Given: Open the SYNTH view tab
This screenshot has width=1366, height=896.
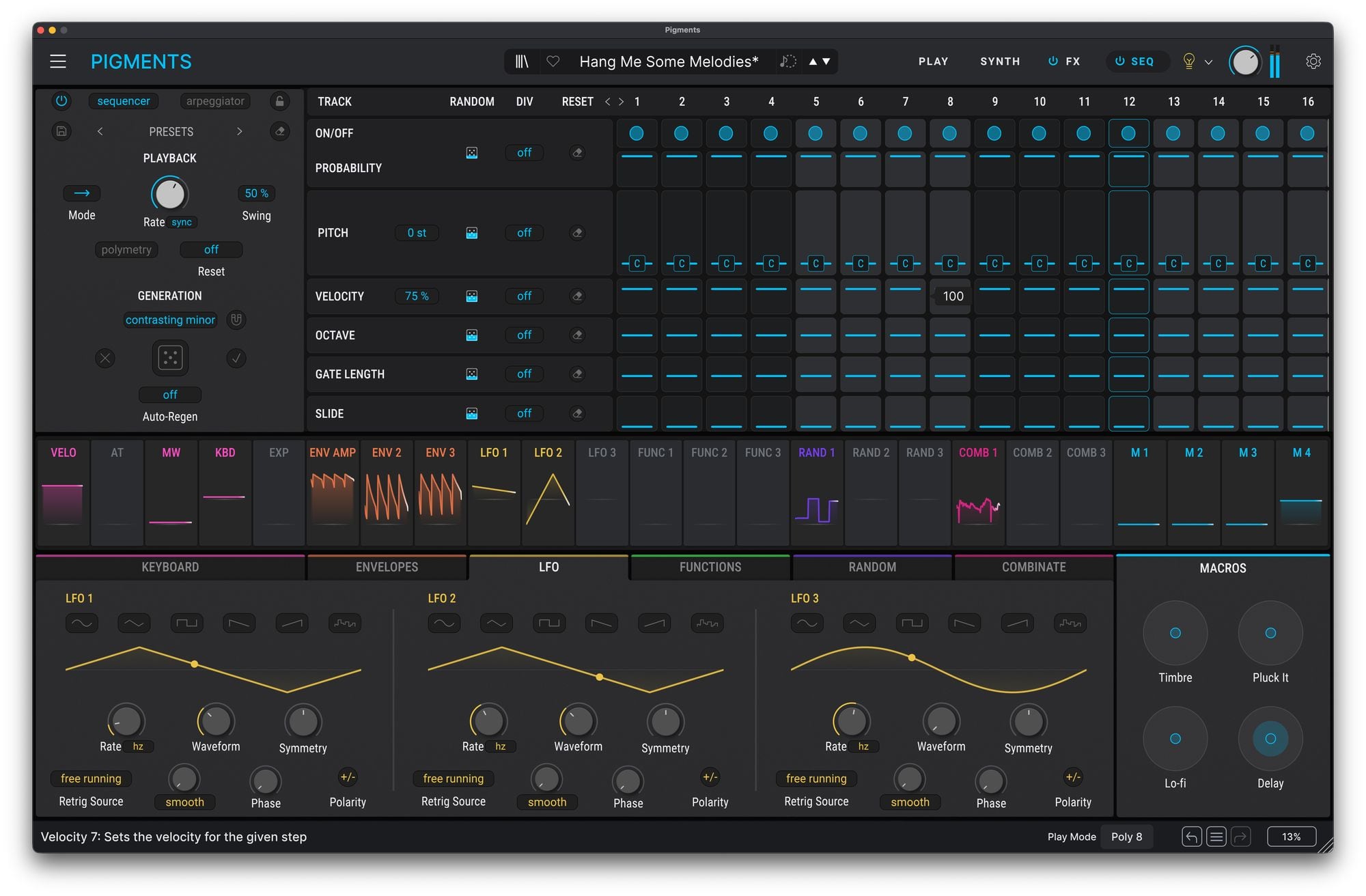Looking at the screenshot, I should point(1000,61).
